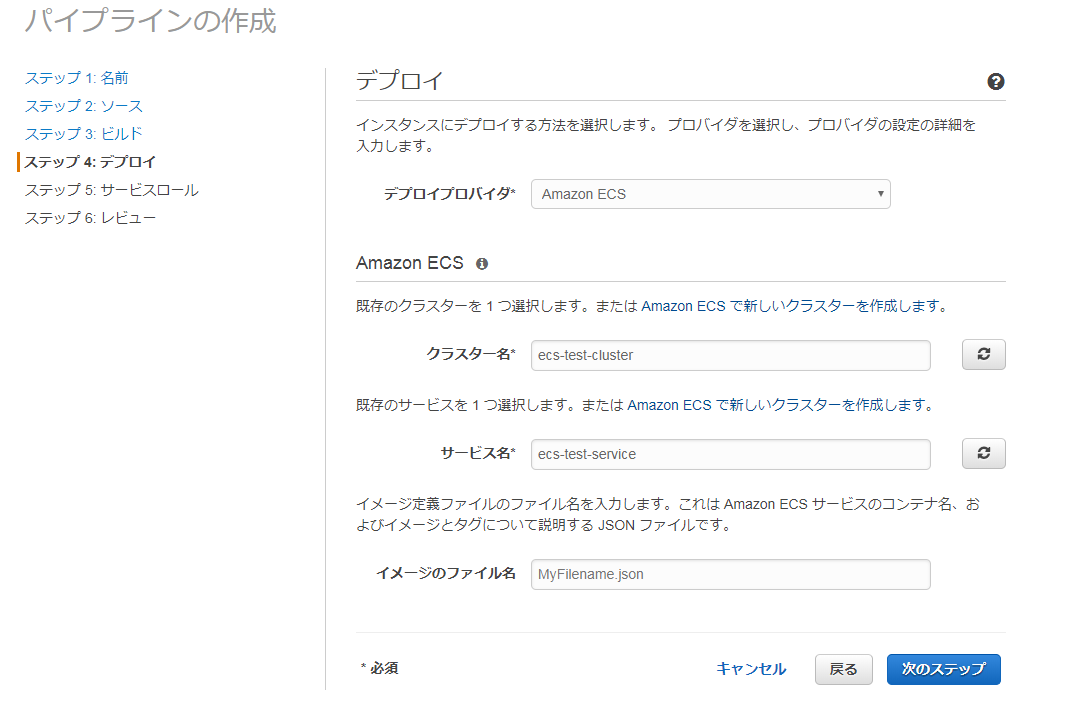Screen dimensions: 1089x717
Task: Open the デプロイプロバイダ dropdown
Action: 710,194
